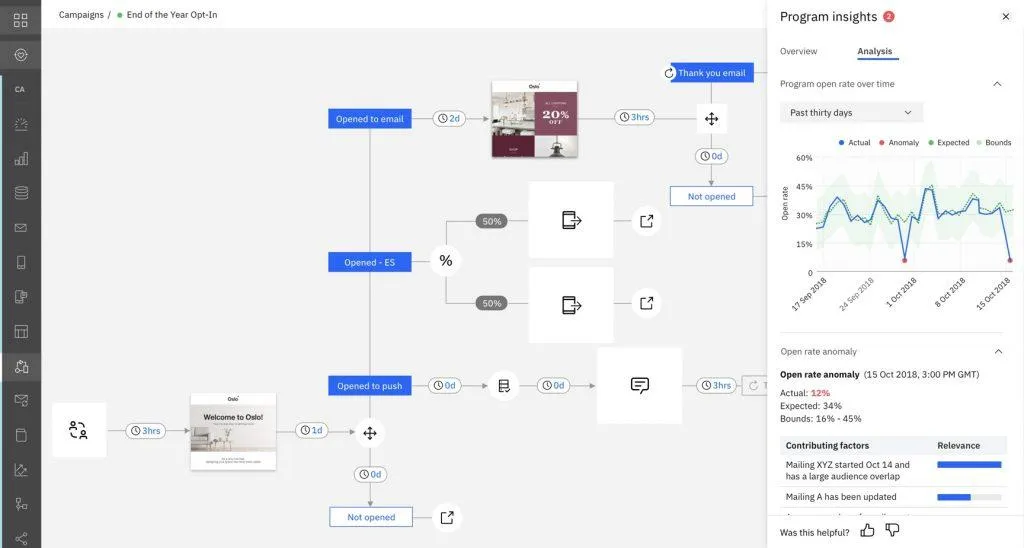This screenshot has width=1024, height=548.
Task: Switch to the Overview tab
Action: point(798,51)
